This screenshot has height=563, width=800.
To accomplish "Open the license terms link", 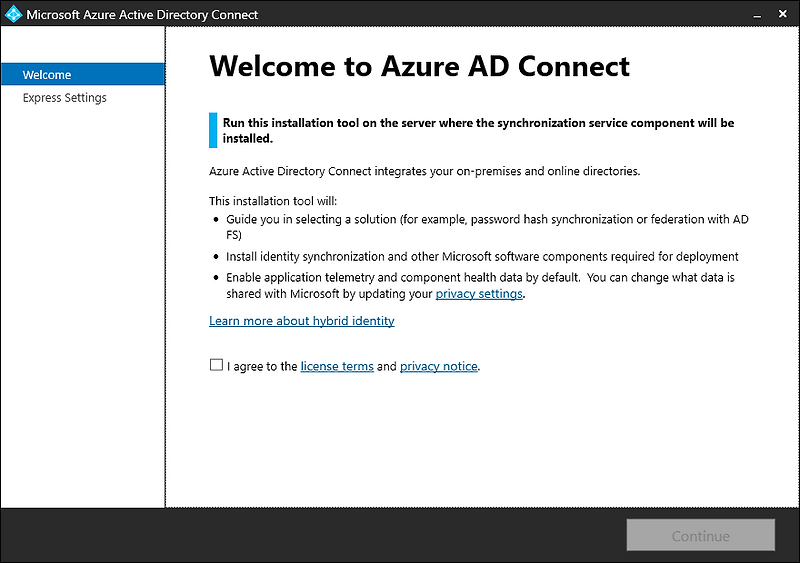I will 337,367.
